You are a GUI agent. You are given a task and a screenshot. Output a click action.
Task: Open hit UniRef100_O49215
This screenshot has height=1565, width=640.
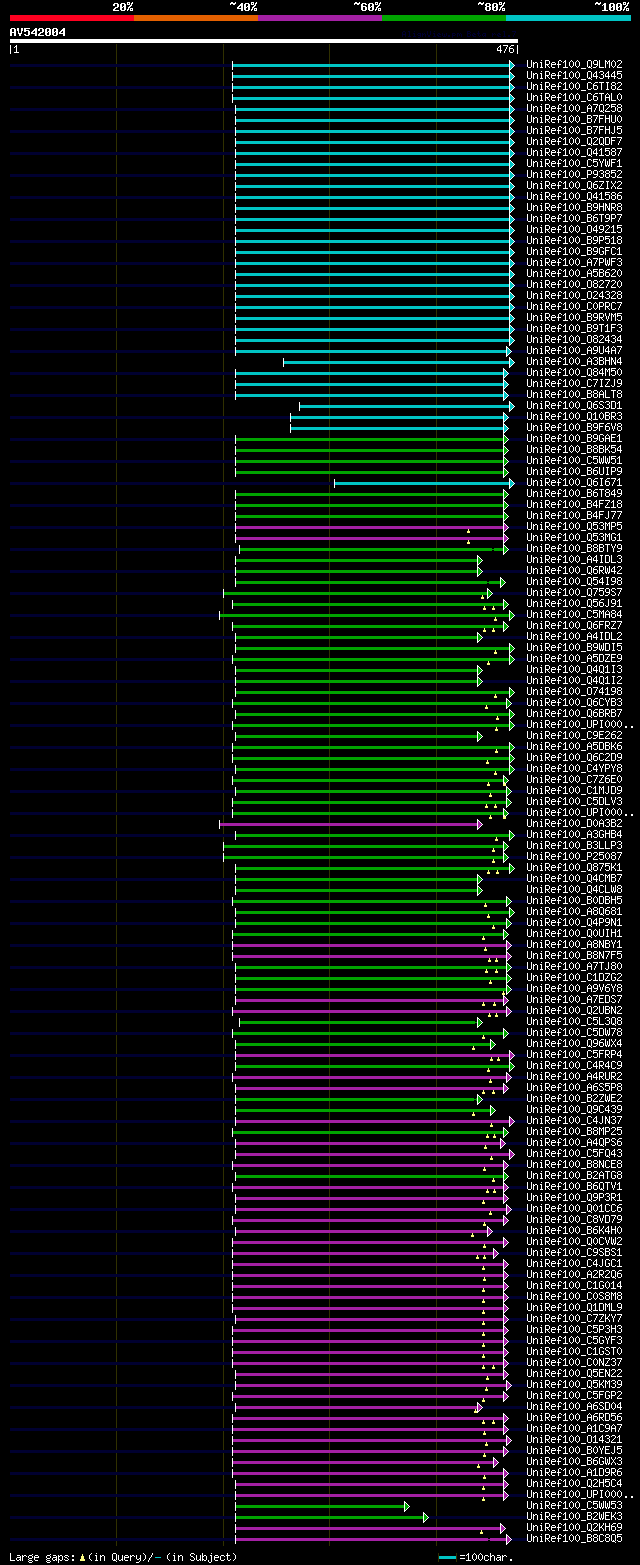[574, 229]
